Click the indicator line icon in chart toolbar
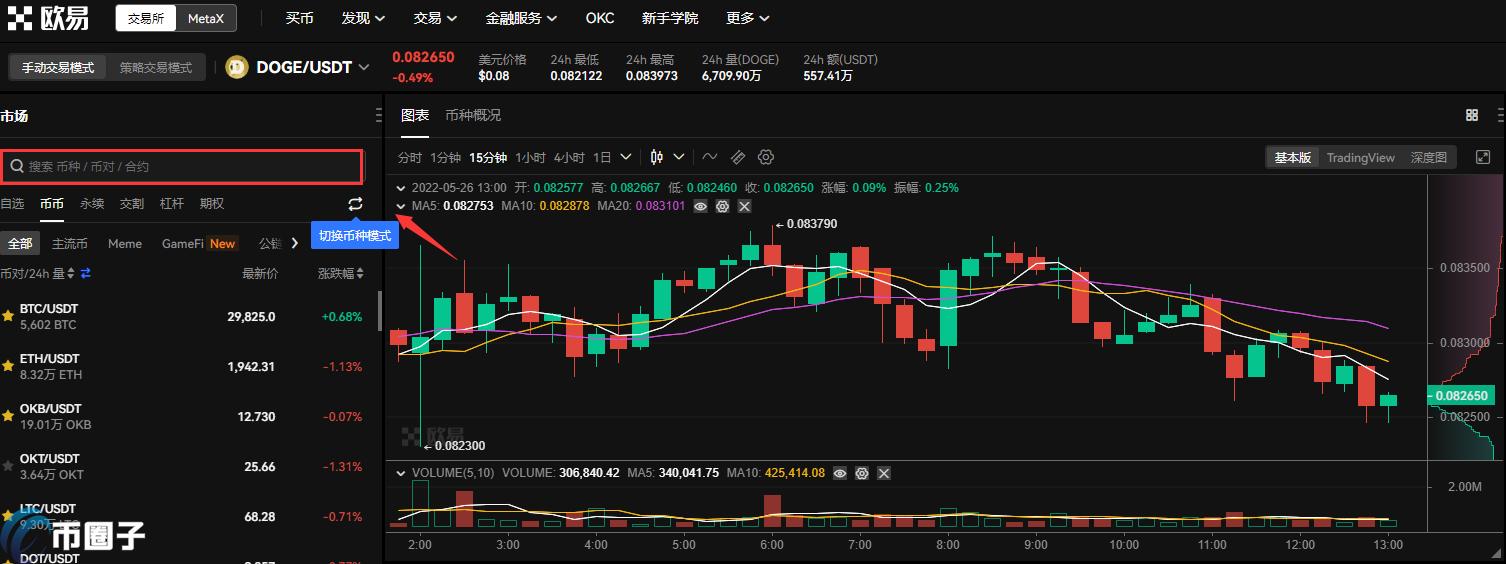This screenshot has width=1506, height=564. [x=710, y=157]
